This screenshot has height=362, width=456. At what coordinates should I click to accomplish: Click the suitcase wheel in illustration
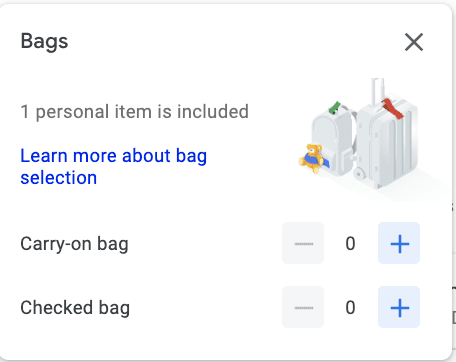[360, 173]
